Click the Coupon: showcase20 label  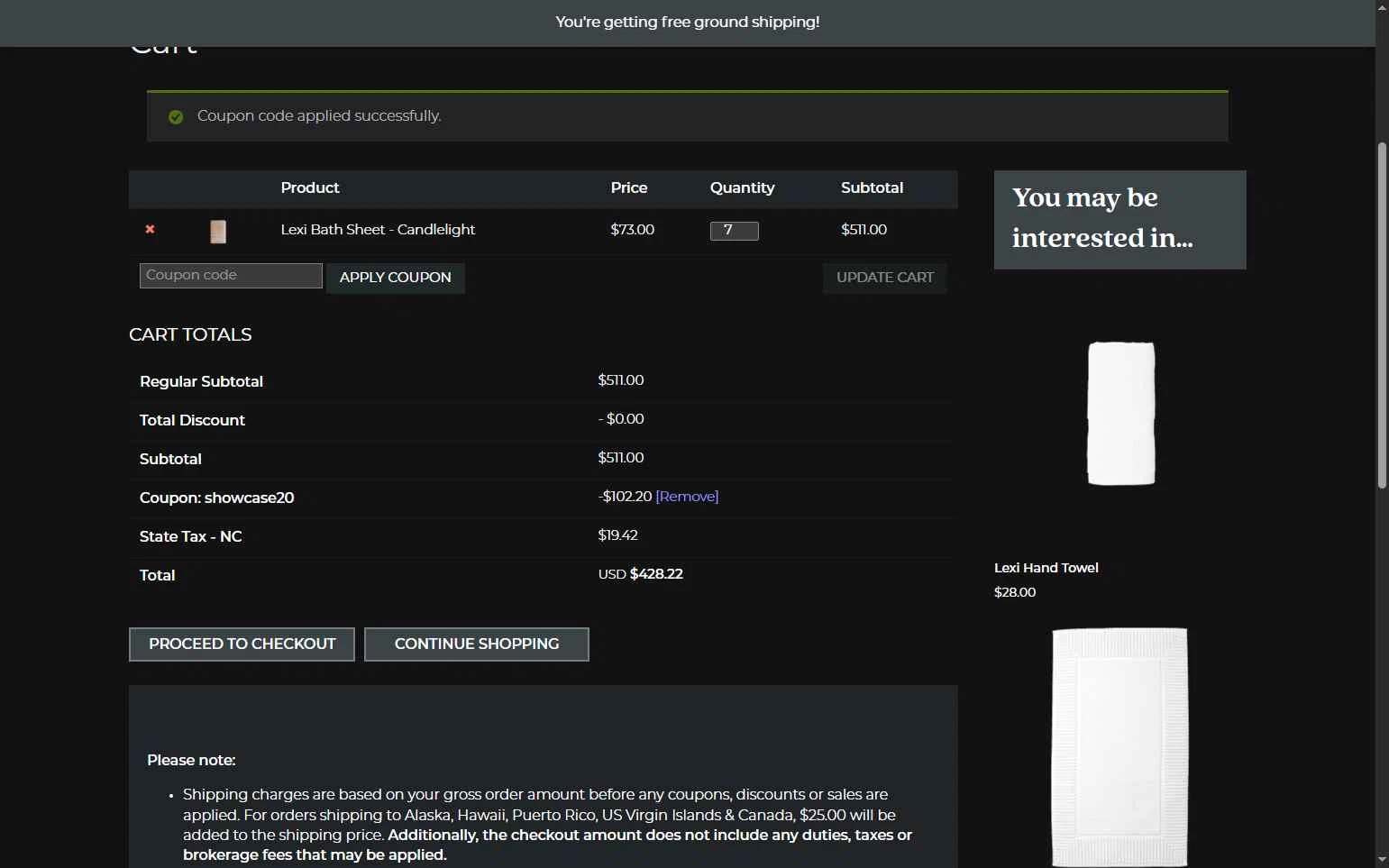click(216, 498)
